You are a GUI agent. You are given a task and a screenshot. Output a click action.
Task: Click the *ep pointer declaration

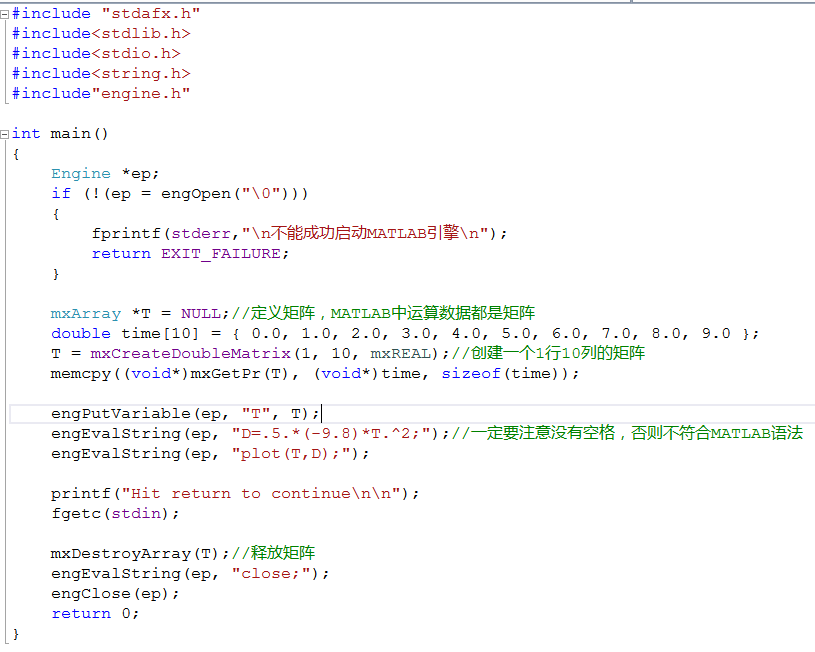(140, 174)
